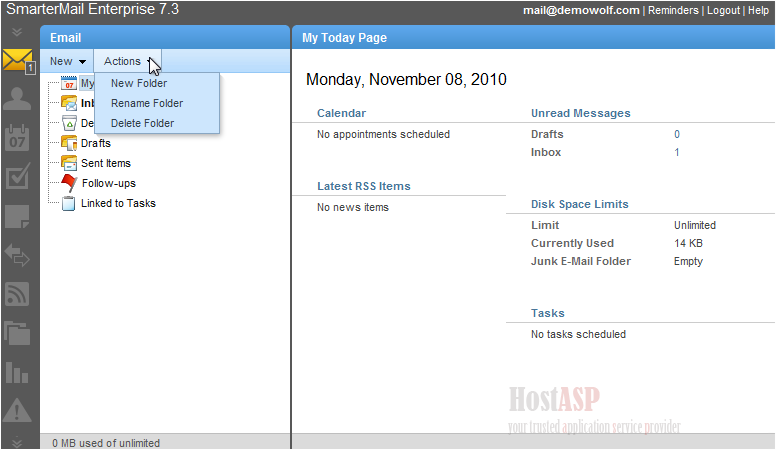This screenshot has width=776, height=450.
Task: Open the New dropdown menu
Action: click(67, 61)
